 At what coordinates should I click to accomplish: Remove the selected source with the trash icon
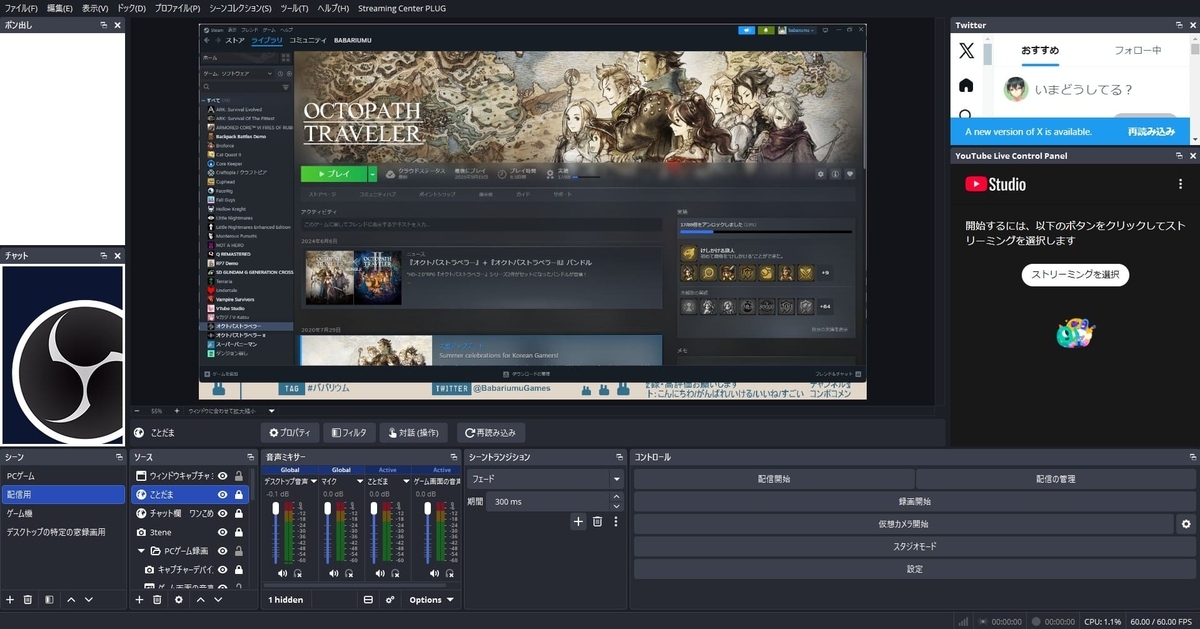tap(157, 599)
